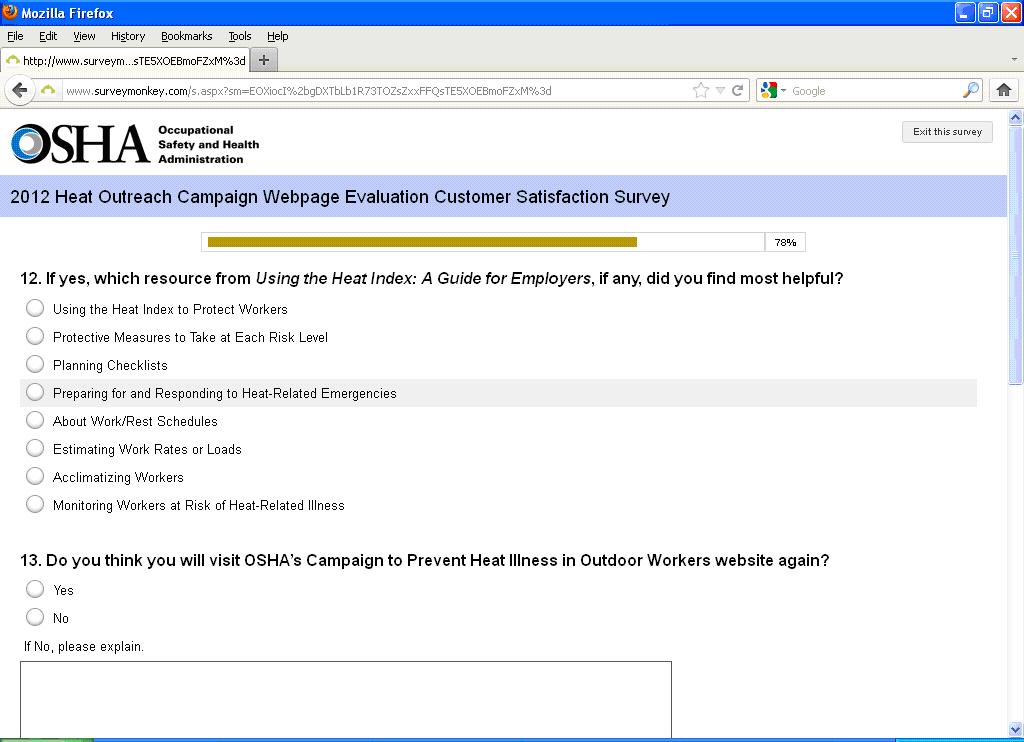Choose Monitoring Workers at Risk of Heat-Related Illness
Screen dimensions: 1024x742
click(x=35, y=505)
